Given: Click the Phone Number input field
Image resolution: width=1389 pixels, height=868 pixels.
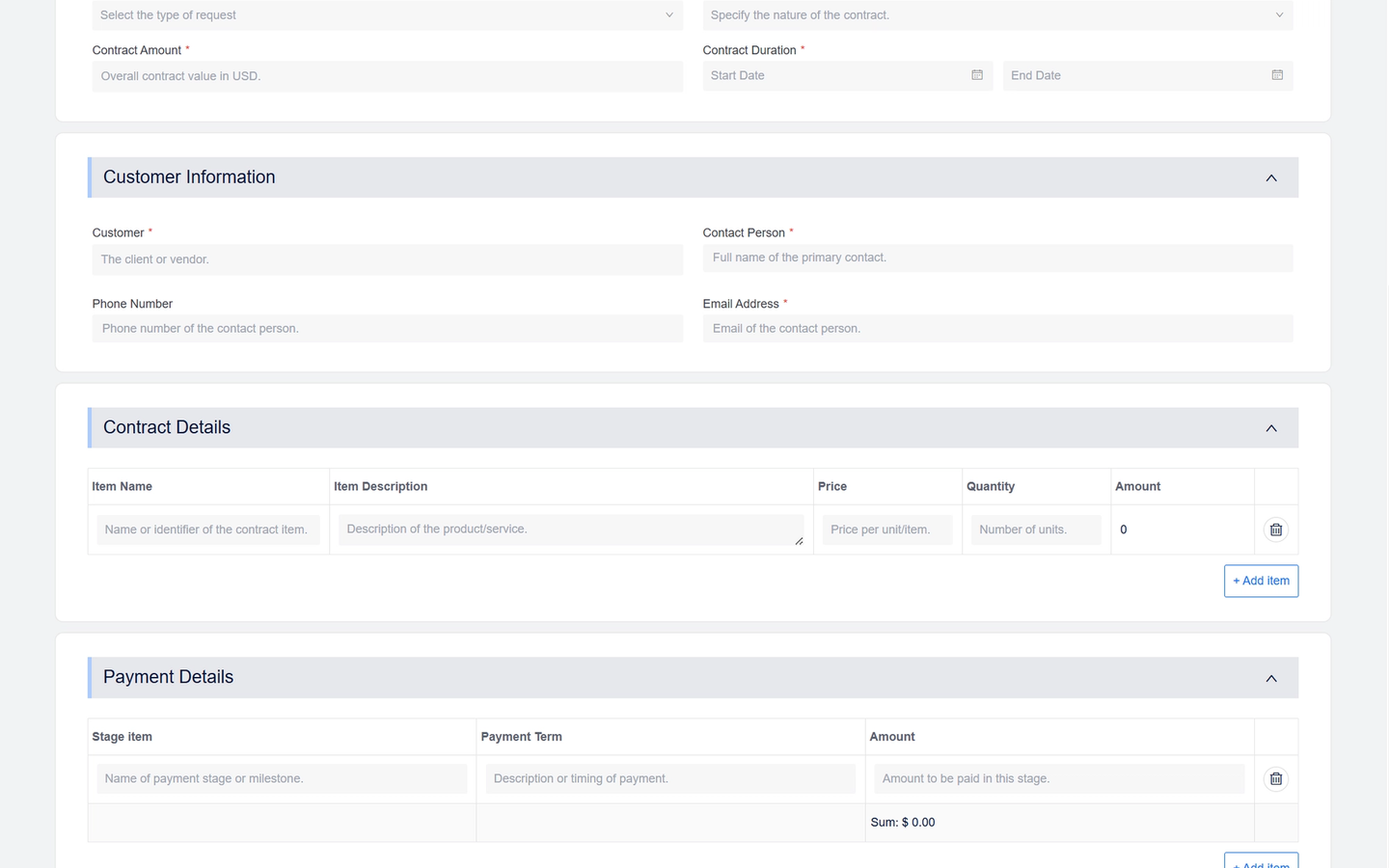Looking at the screenshot, I should point(387,329).
